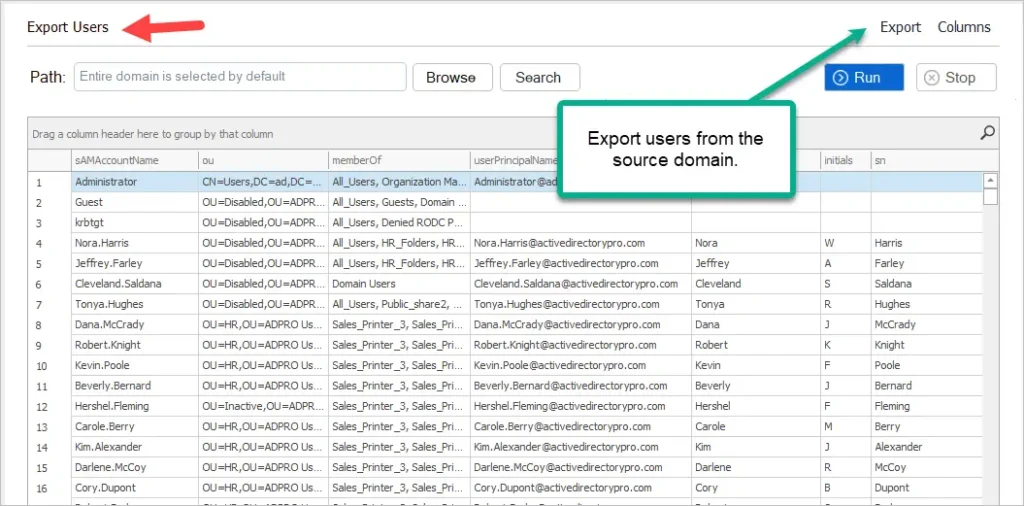Viewport: 1024px width, 506px height.
Task: Click the first name cell Darlene
Action: (x=756, y=467)
